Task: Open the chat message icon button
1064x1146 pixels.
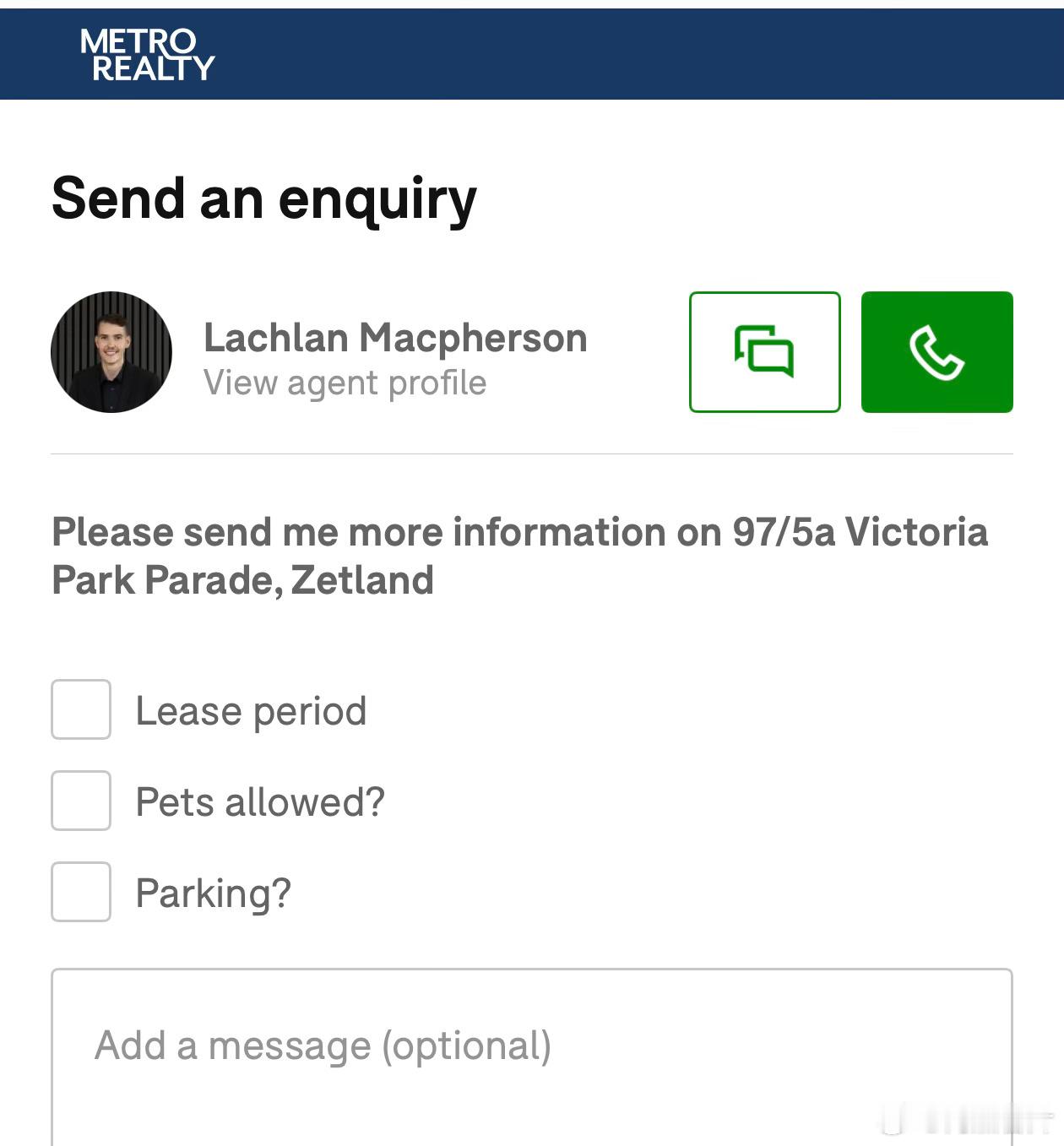Action: tap(764, 351)
